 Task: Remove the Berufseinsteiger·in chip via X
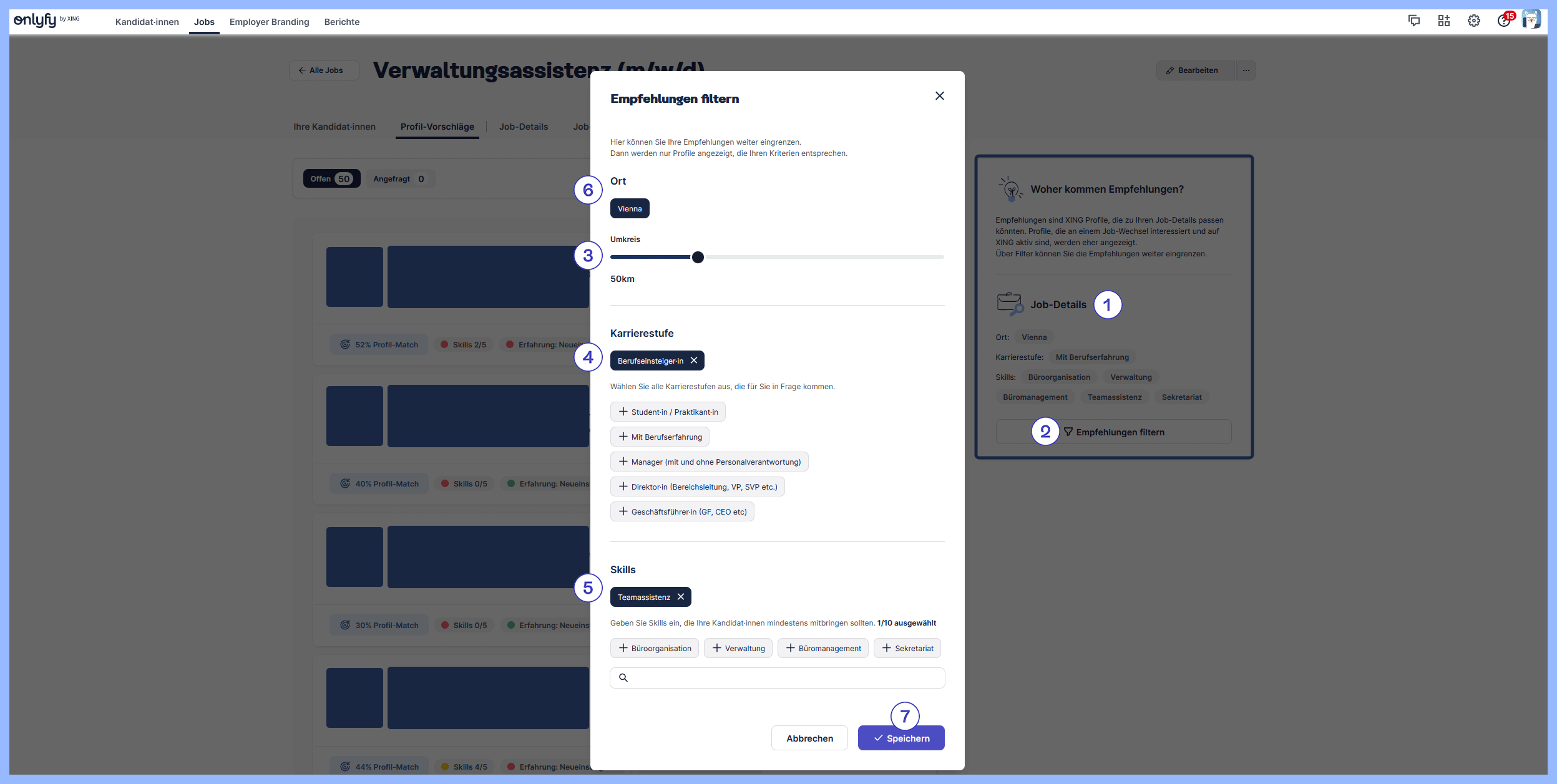click(x=693, y=361)
